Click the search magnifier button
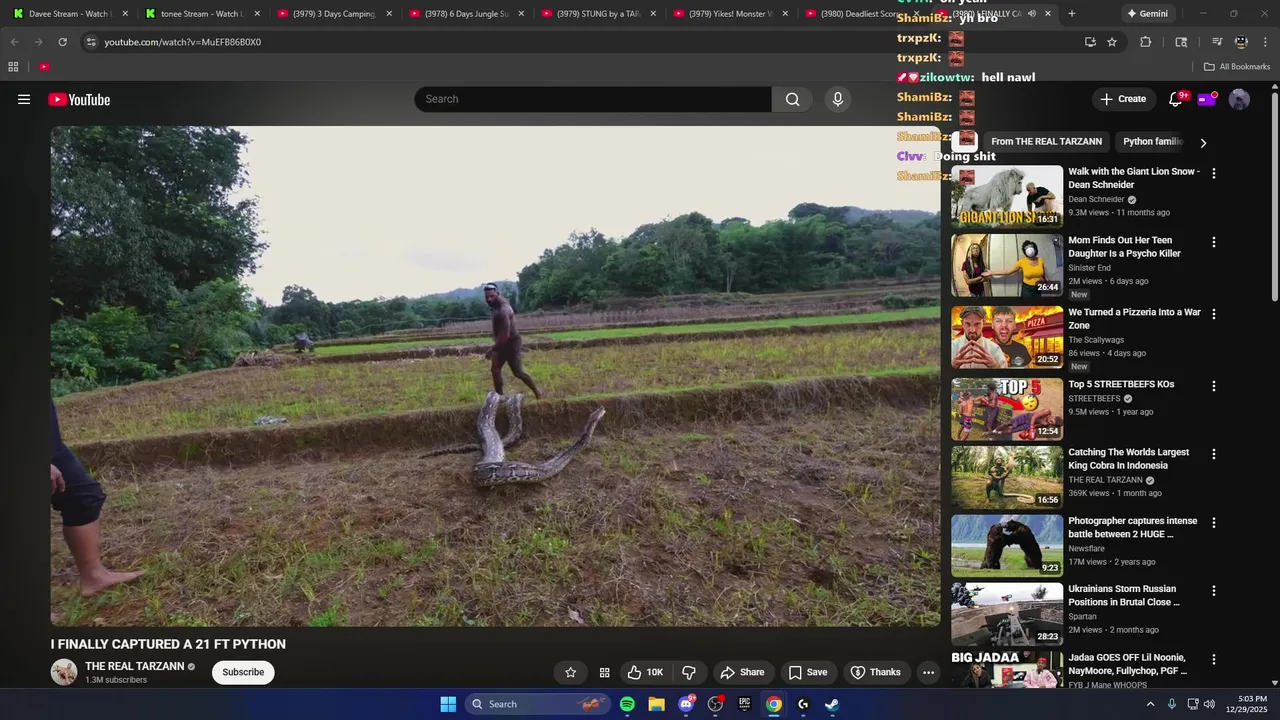The image size is (1280, 720). [792, 99]
